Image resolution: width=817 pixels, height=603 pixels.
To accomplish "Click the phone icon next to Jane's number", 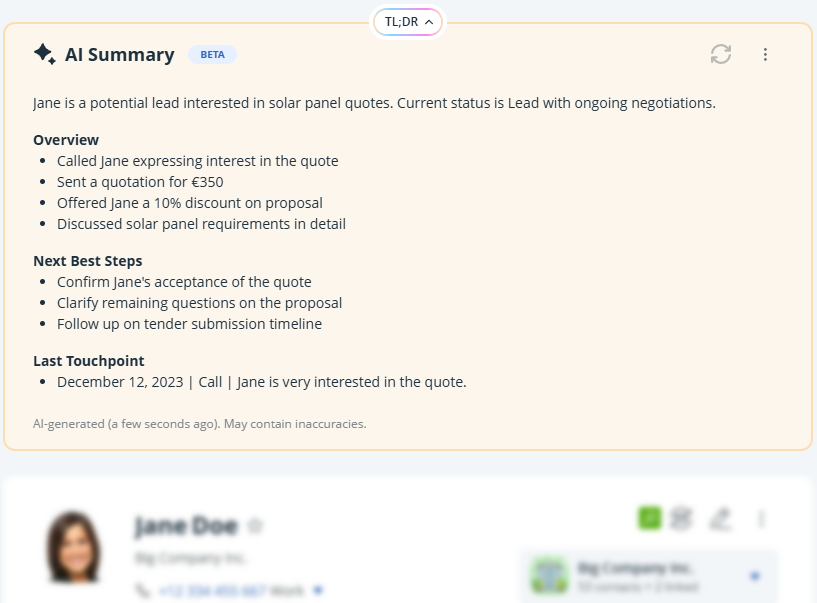I will coord(143,590).
